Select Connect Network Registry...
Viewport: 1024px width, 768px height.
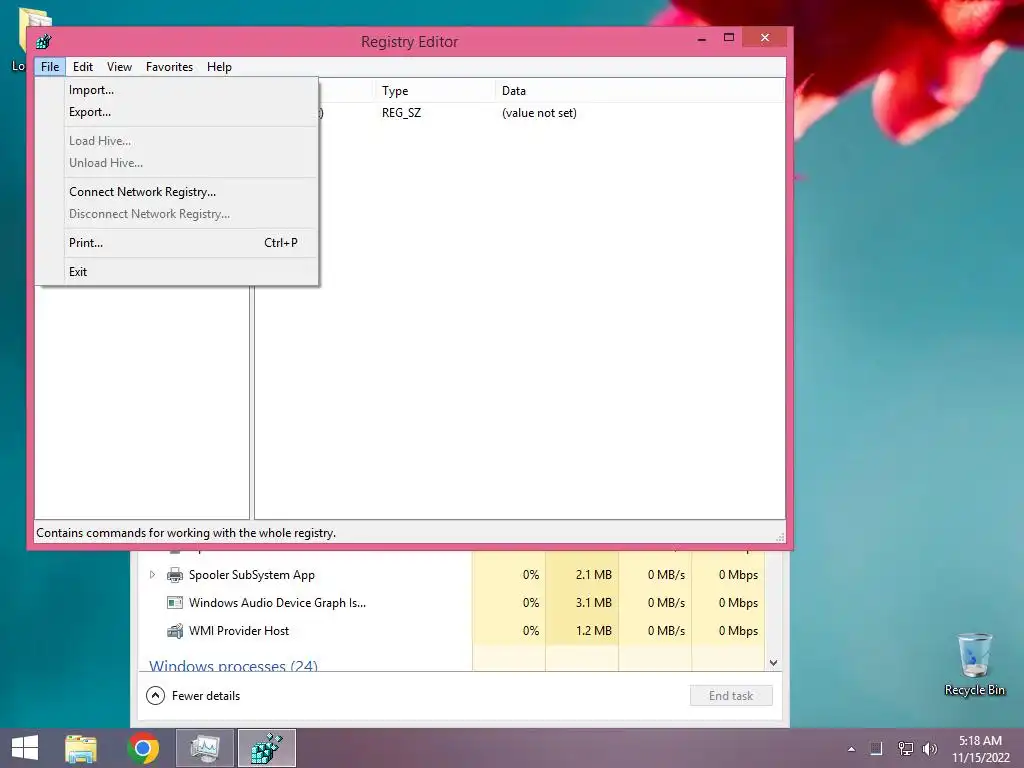click(x=176, y=192)
